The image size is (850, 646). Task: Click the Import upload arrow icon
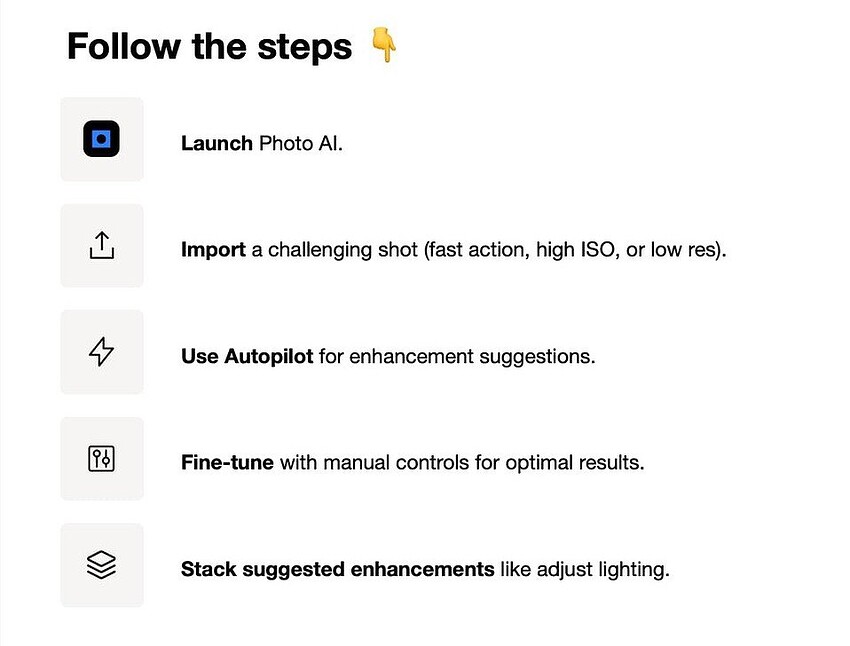[102, 246]
